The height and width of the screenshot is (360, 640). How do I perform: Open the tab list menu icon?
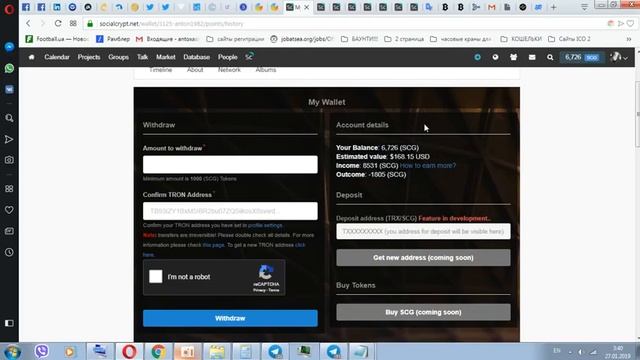pos(584,7)
